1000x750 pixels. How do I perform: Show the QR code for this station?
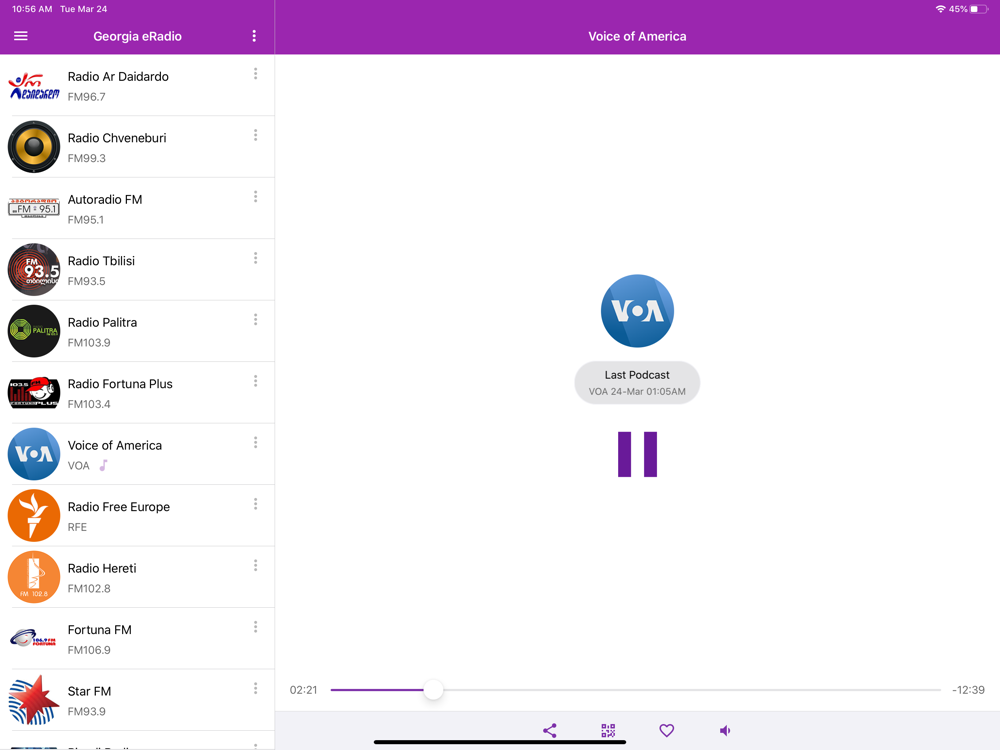click(x=608, y=730)
